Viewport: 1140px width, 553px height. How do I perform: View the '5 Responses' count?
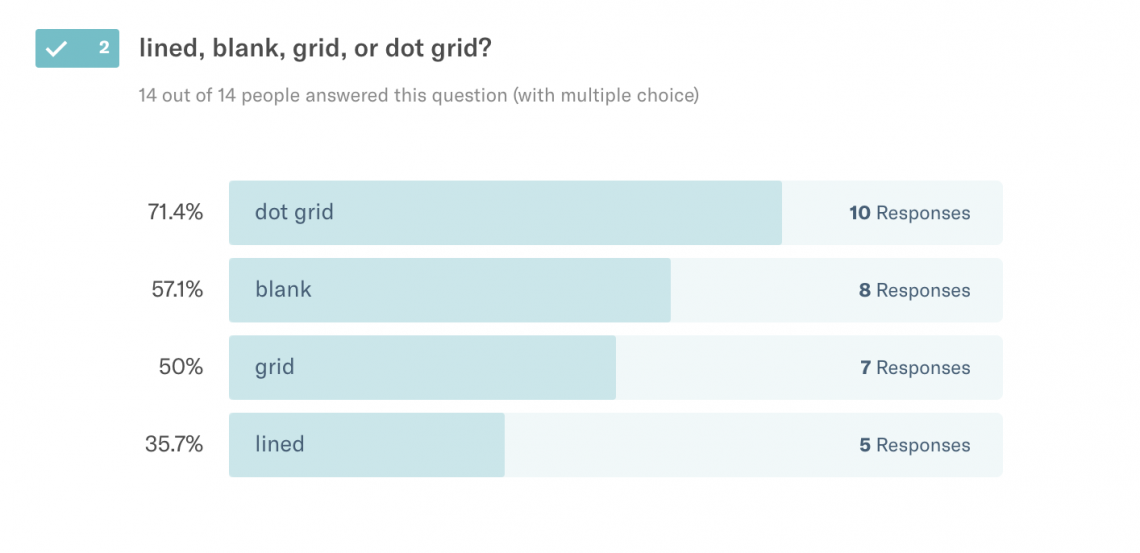(x=914, y=445)
